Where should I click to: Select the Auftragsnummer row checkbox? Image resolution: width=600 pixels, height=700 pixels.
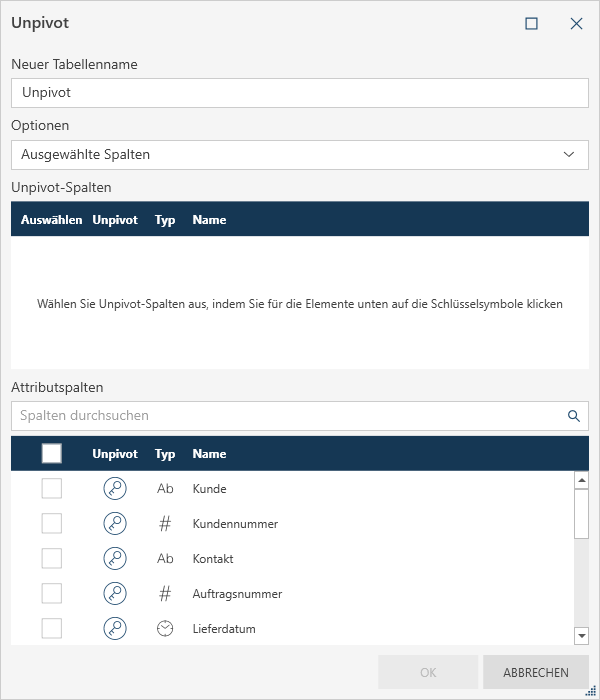coord(52,594)
